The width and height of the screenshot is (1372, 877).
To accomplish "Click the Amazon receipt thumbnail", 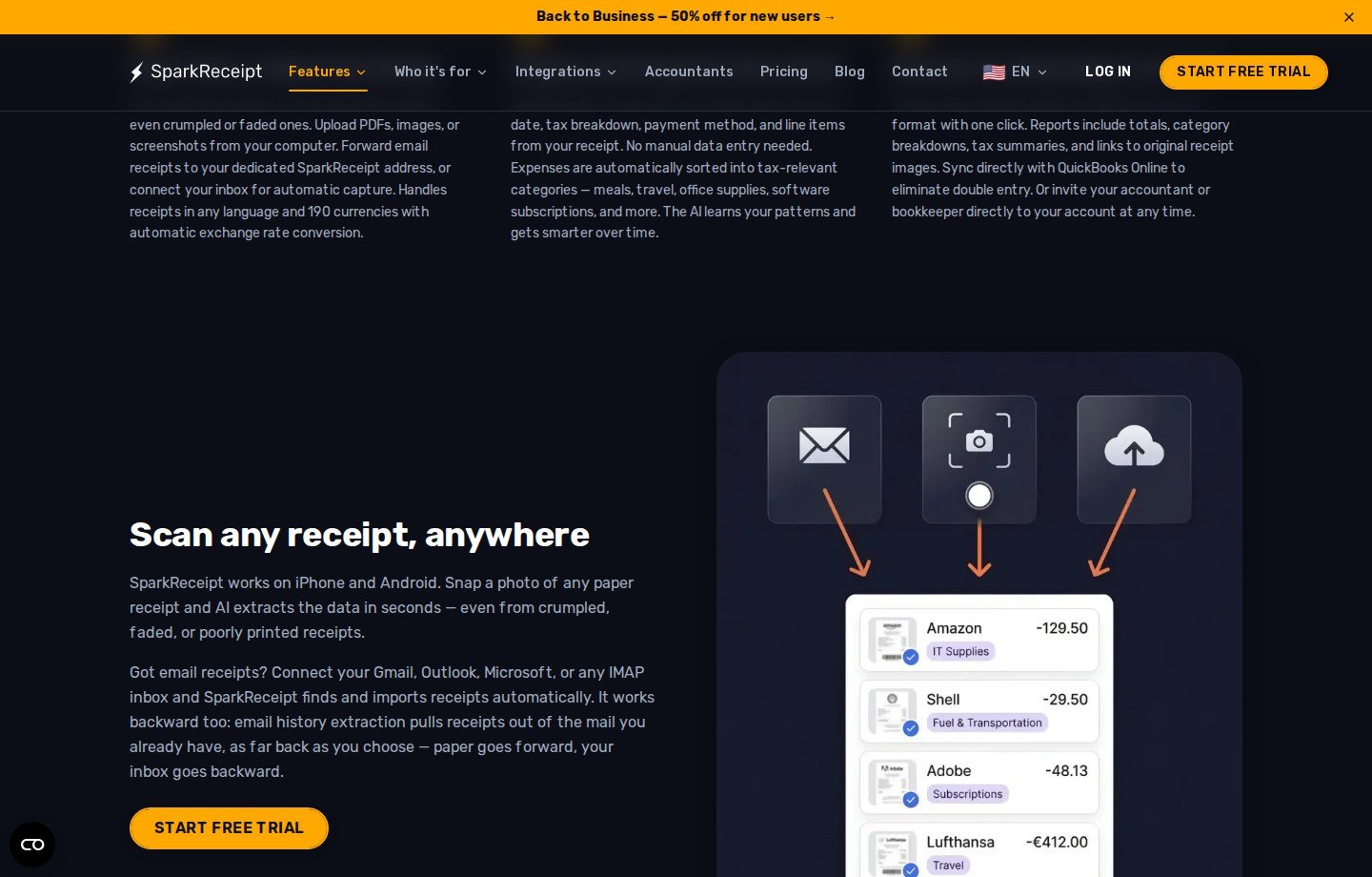I will tap(893, 641).
